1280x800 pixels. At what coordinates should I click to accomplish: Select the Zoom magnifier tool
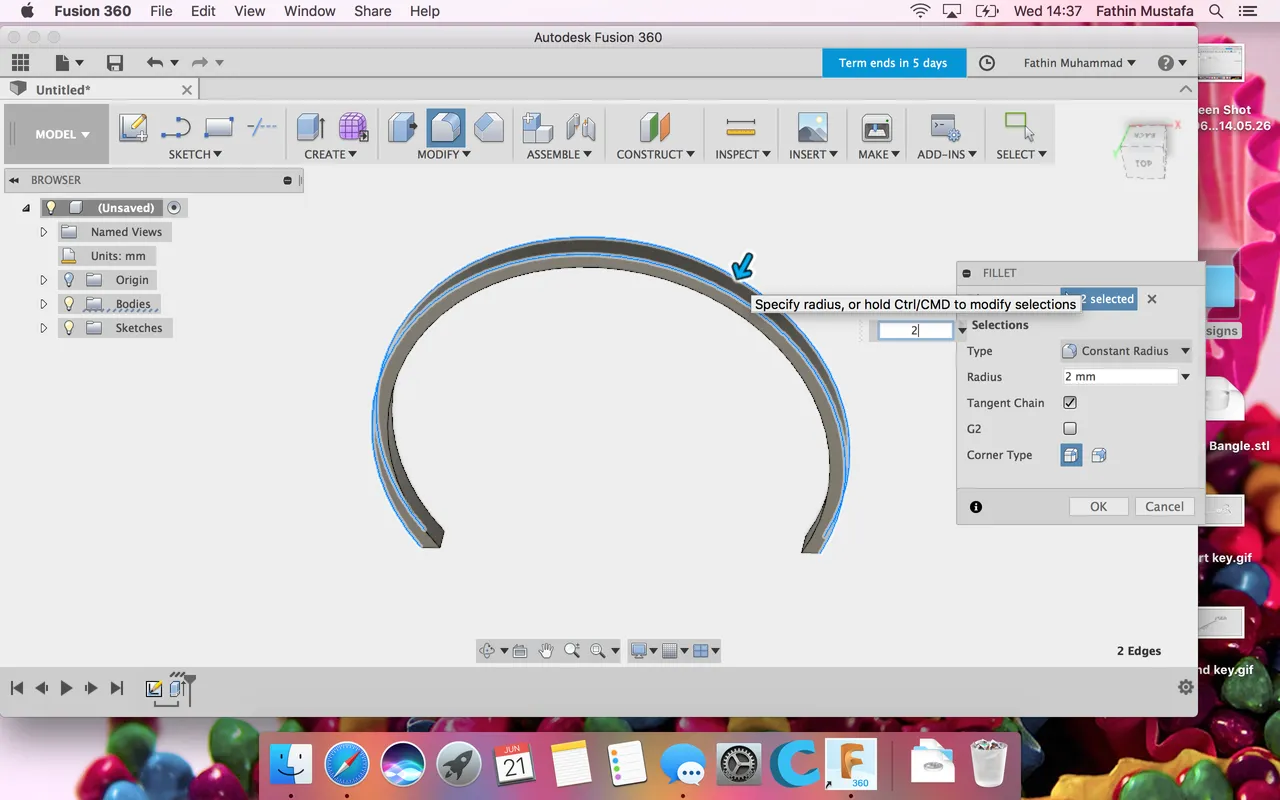(572, 651)
